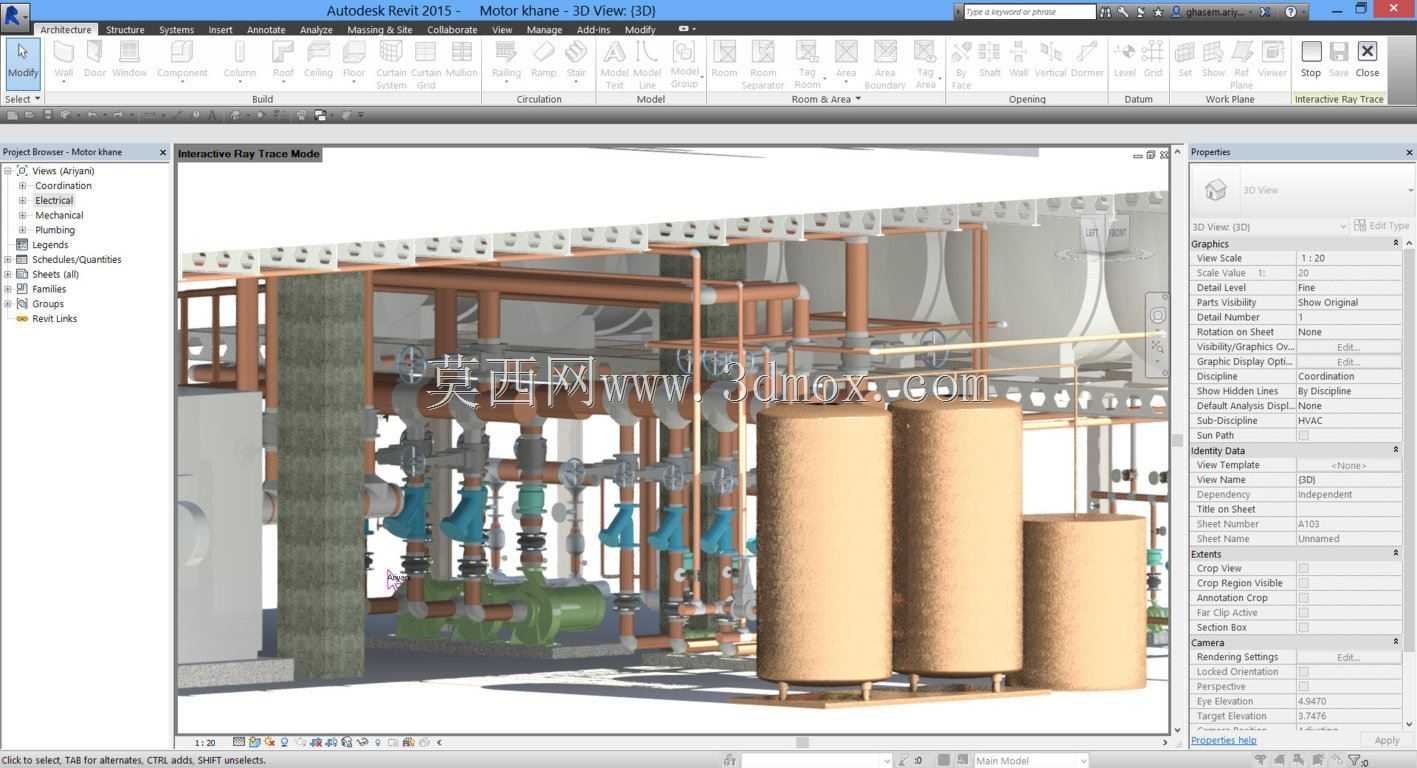Enable the Crop View checkbox
Screen dimensions: 1417x768
pyautogui.click(x=1303, y=568)
